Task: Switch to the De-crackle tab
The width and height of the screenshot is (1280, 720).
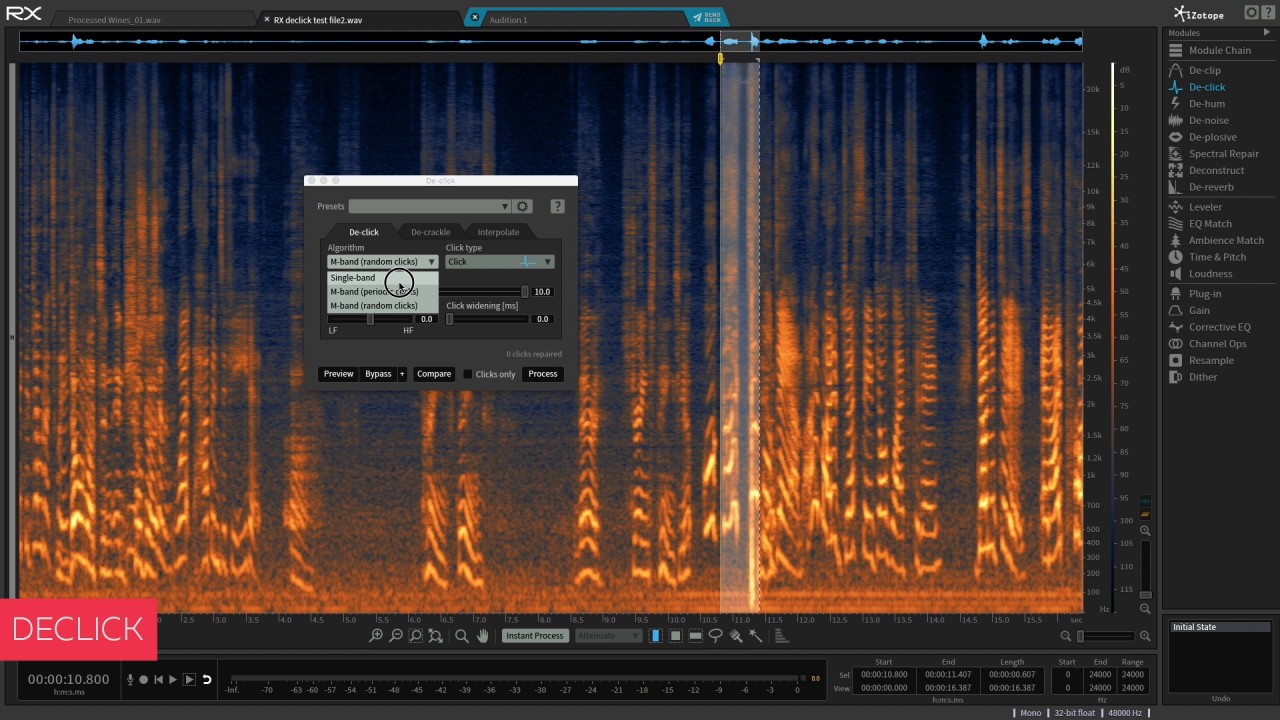Action: tap(431, 232)
